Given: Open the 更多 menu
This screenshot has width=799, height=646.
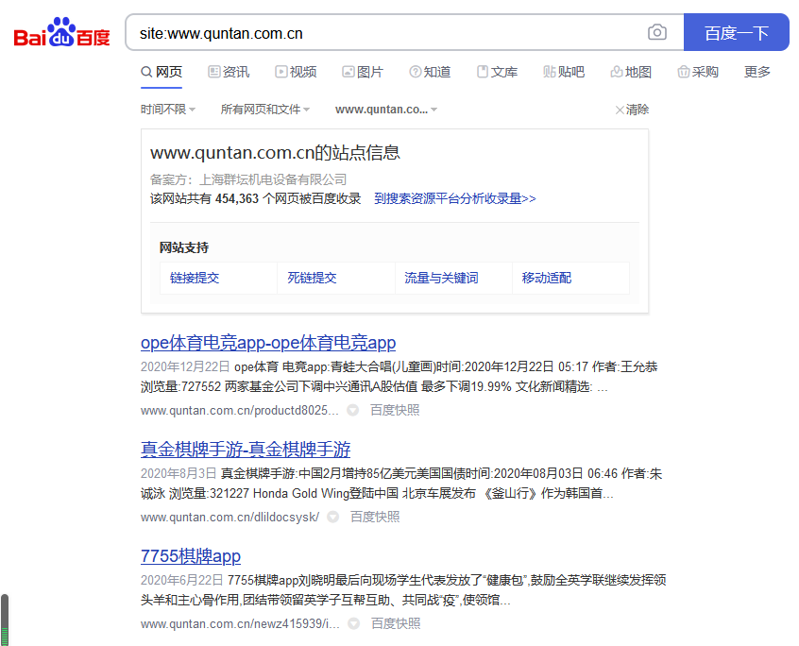Looking at the screenshot, I should point(757,72).
